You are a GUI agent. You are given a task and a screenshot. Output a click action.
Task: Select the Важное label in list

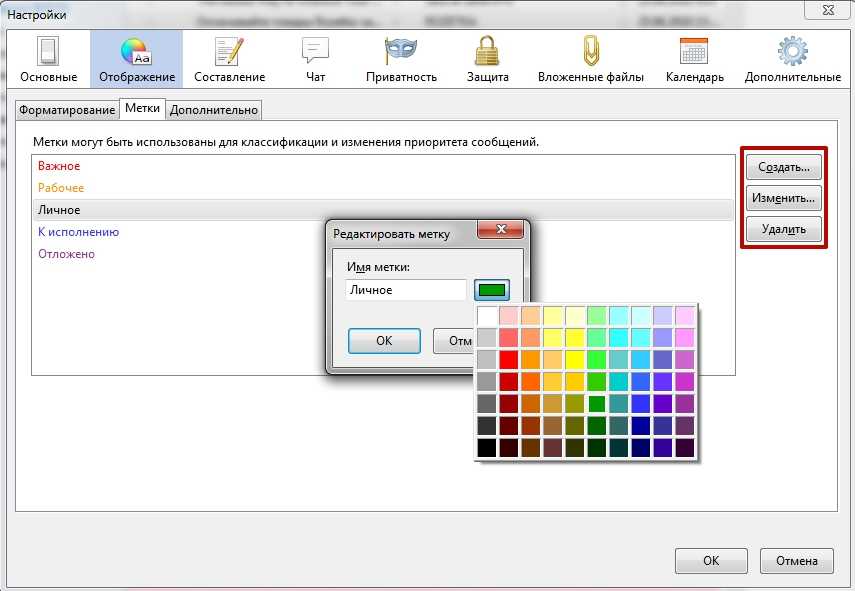pyautogui.click(x=59, y=166)
